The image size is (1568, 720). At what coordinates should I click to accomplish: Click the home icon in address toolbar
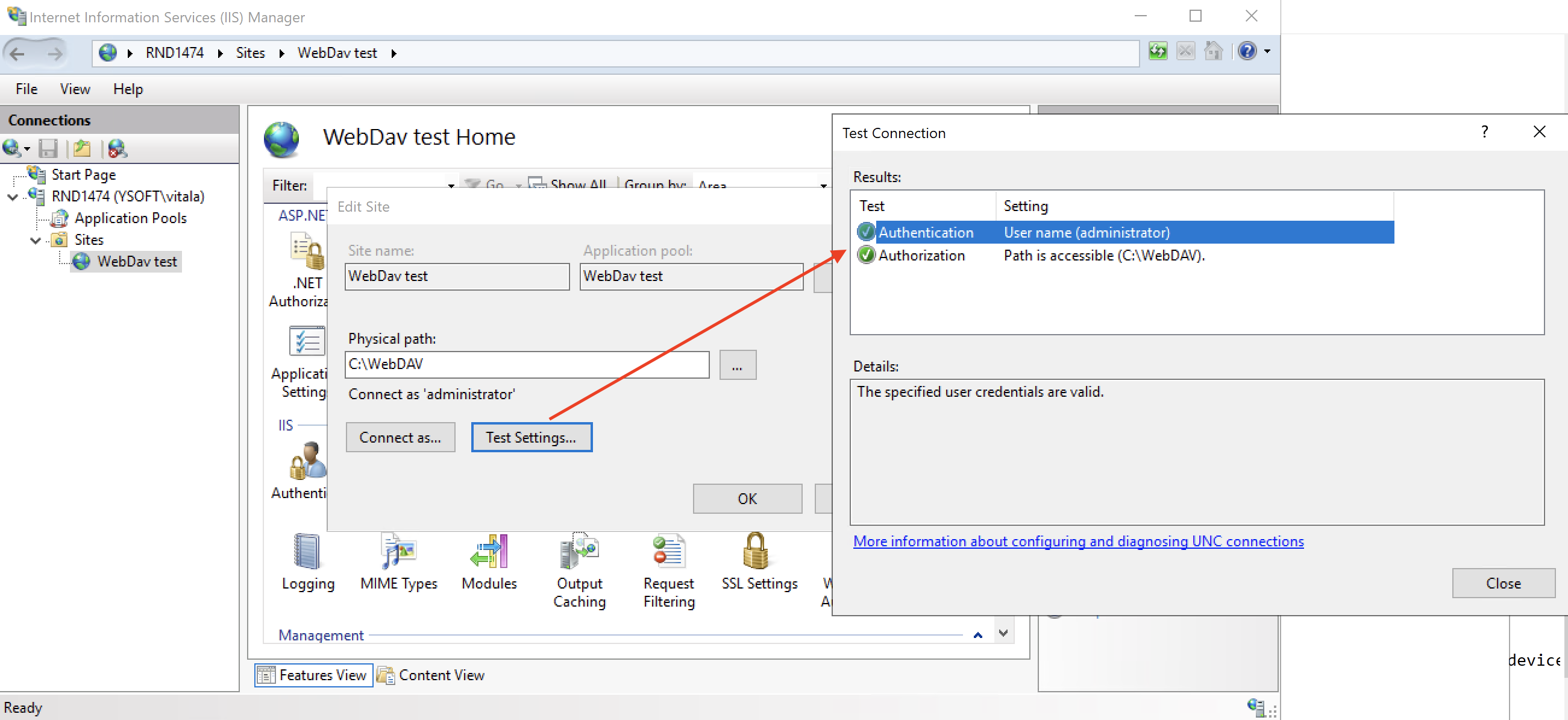(1212, 51)
